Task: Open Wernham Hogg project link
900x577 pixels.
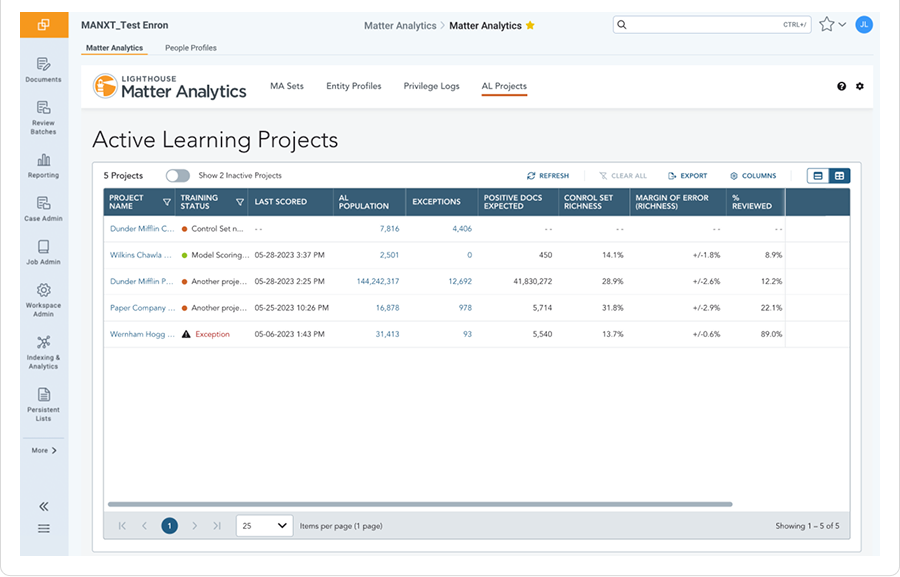Action: click(x=142, y=334)
